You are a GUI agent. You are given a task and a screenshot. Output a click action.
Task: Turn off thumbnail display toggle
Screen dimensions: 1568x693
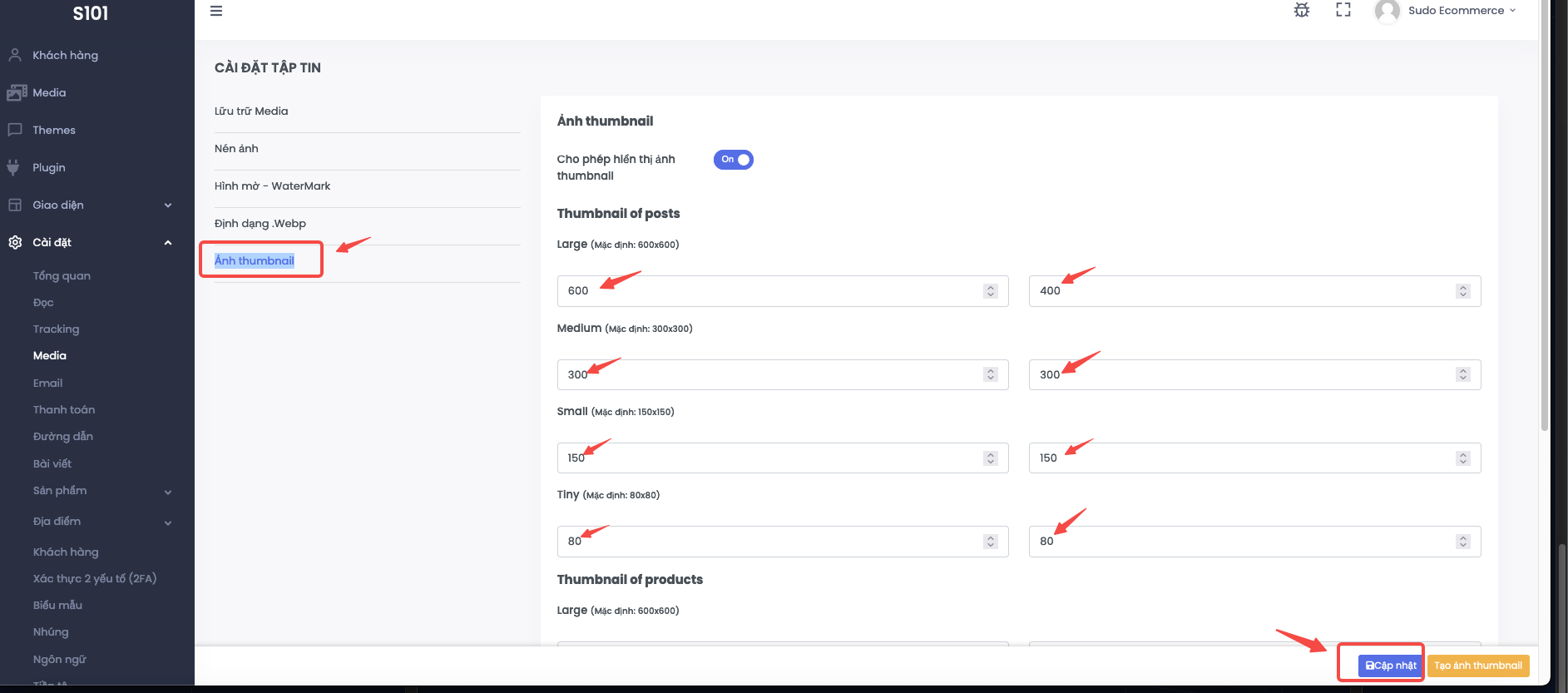click(x=733, y=160)
